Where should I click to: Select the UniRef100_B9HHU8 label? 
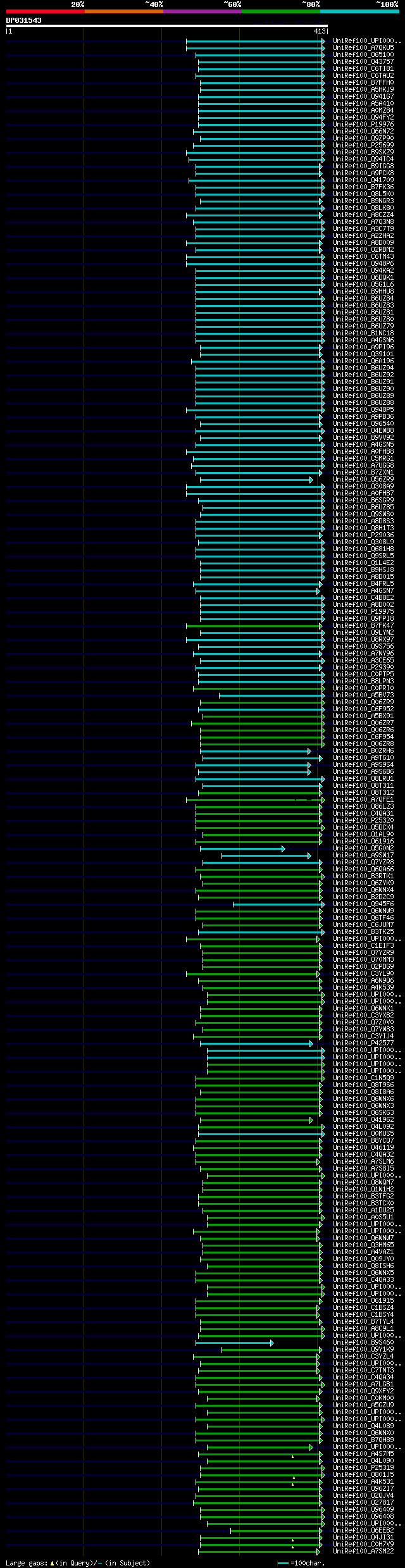point(363,291)
